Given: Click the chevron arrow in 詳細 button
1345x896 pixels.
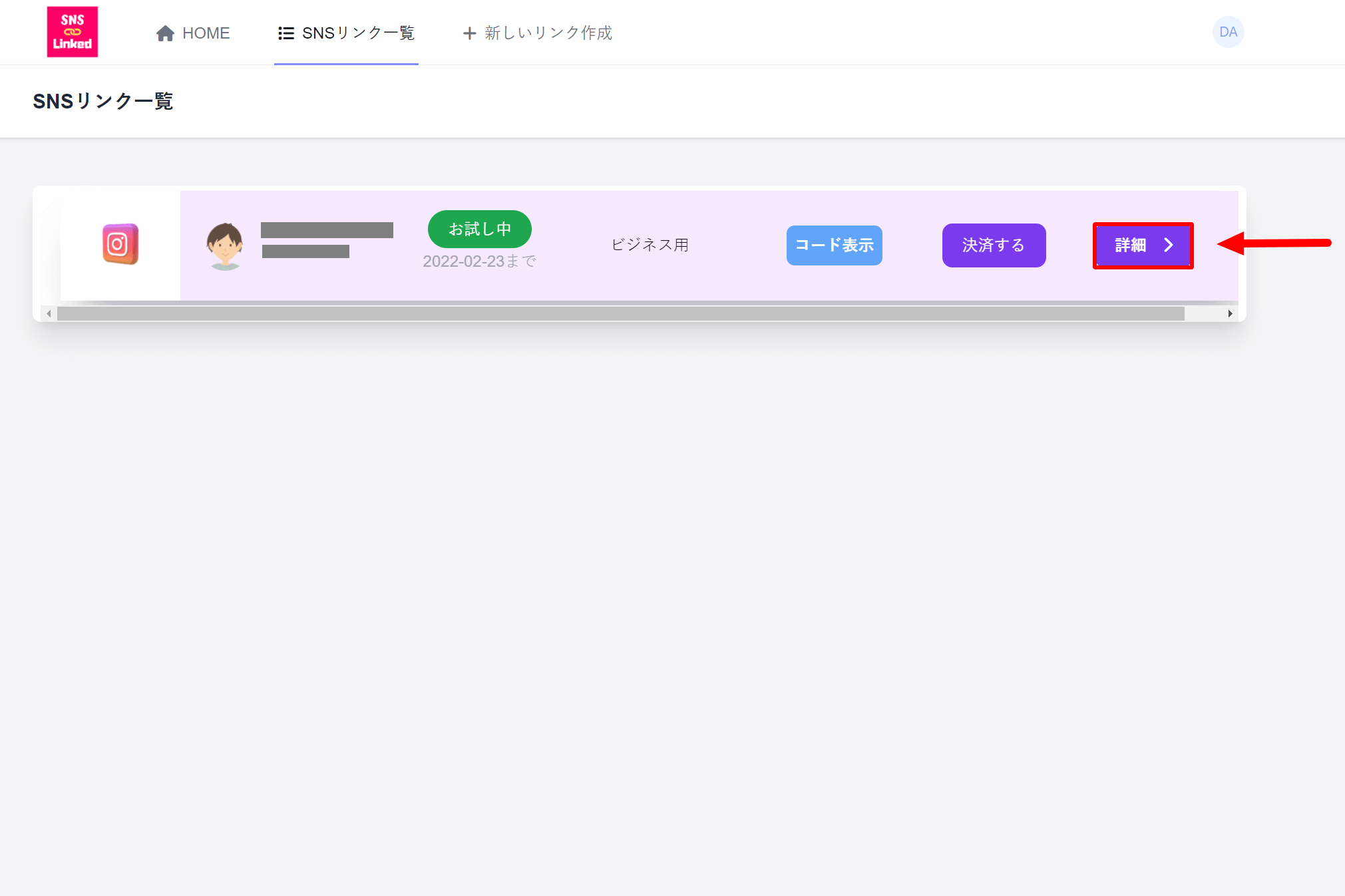Looking at the screenshot, I should pyautogui.click(x=1169, y=245).
